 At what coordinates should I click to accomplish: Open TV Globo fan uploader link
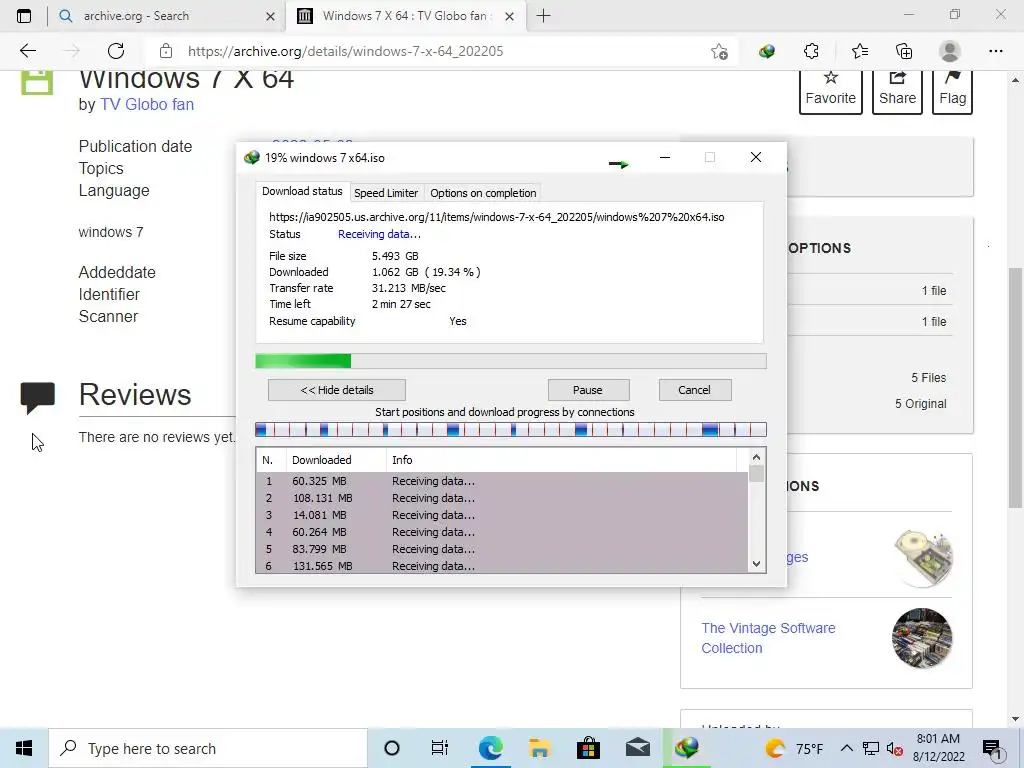[x=147, y=104]
